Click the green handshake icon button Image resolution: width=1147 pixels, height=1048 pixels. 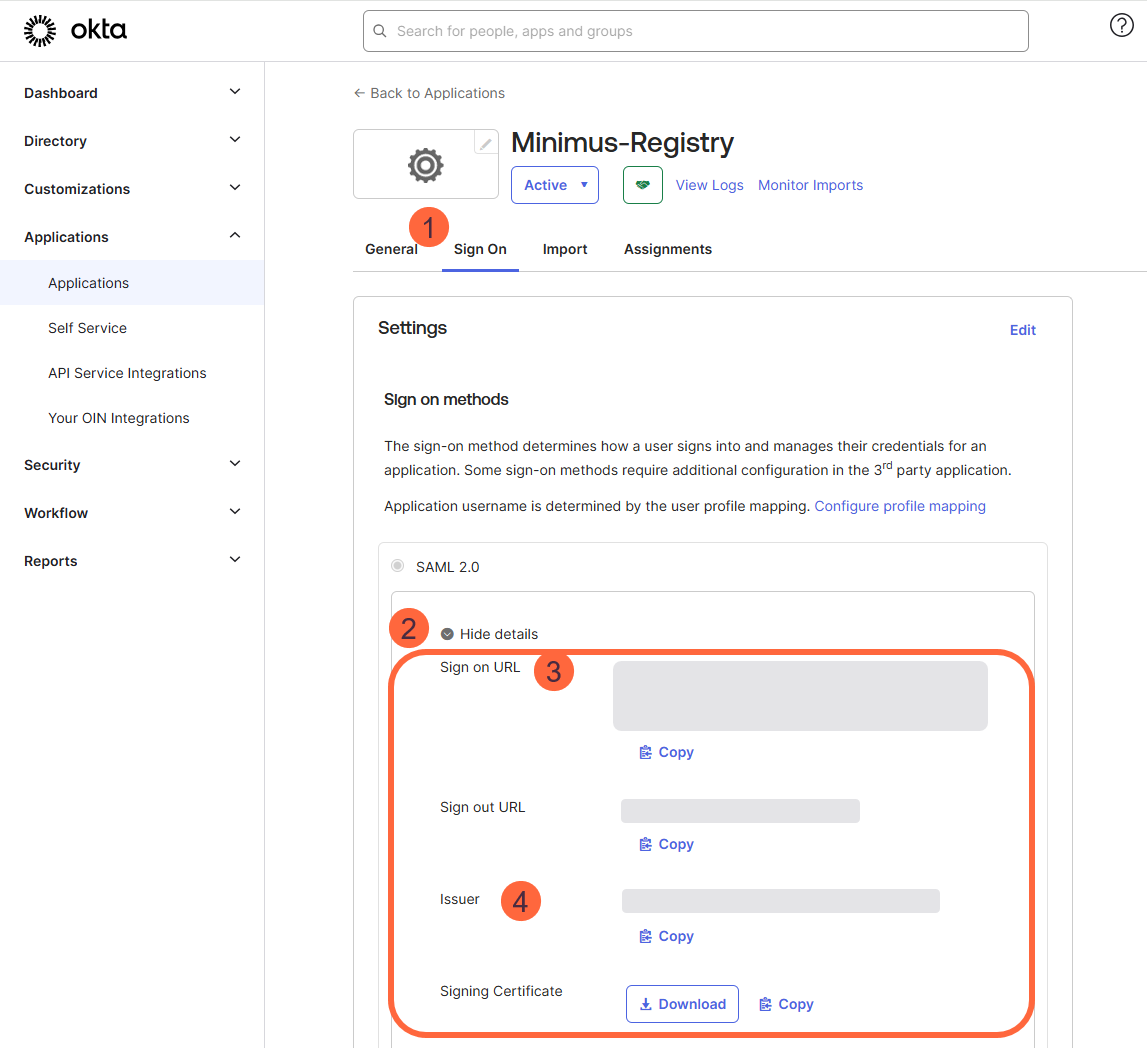point(643,185)
